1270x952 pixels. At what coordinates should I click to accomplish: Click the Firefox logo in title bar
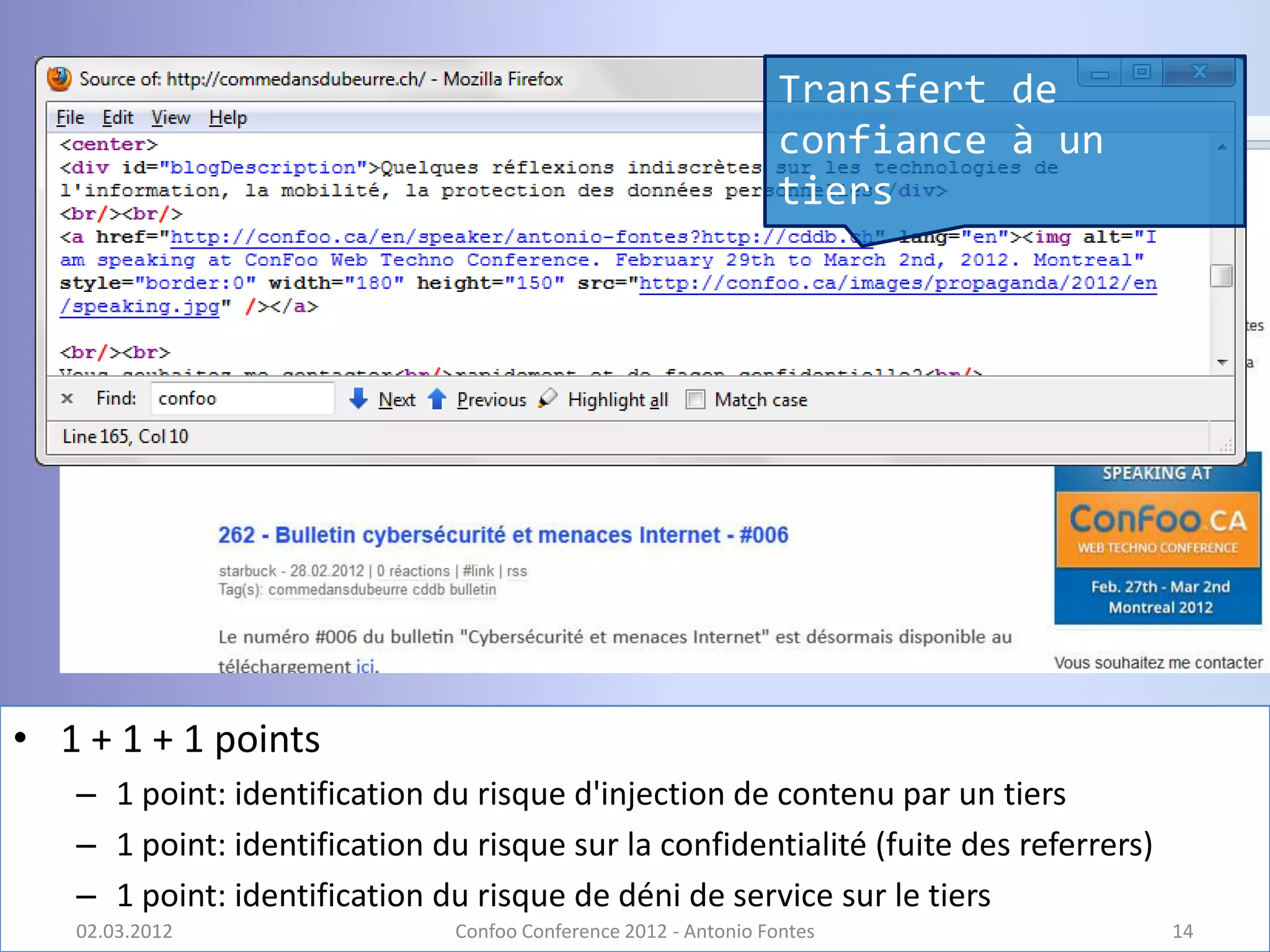point(60,79)
